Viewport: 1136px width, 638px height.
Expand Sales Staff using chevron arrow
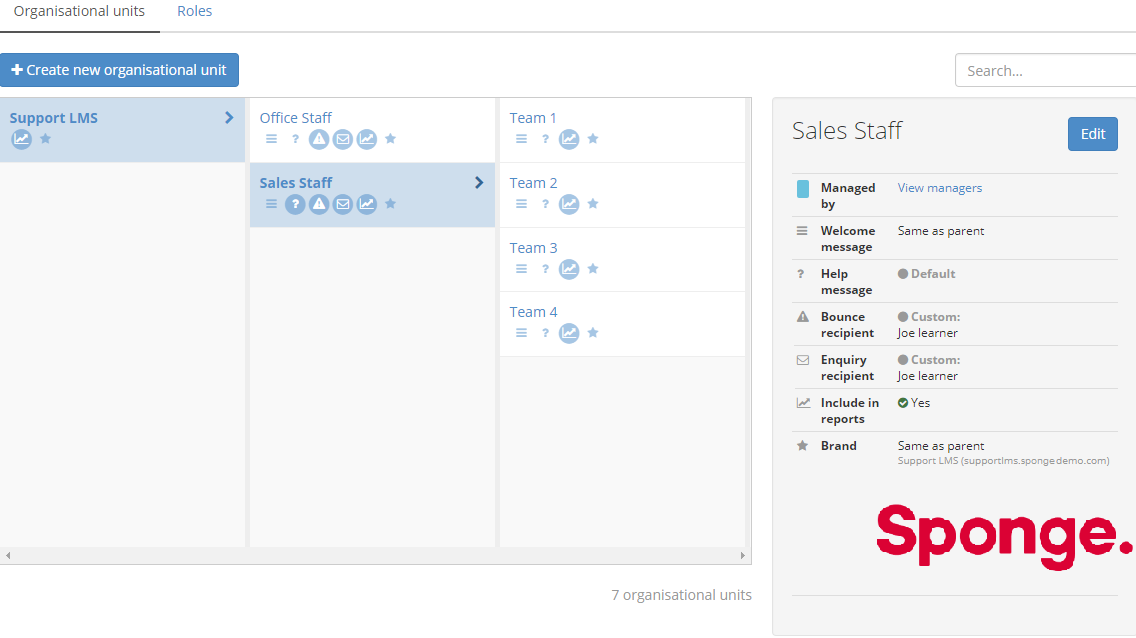click(x=479, y=182)
